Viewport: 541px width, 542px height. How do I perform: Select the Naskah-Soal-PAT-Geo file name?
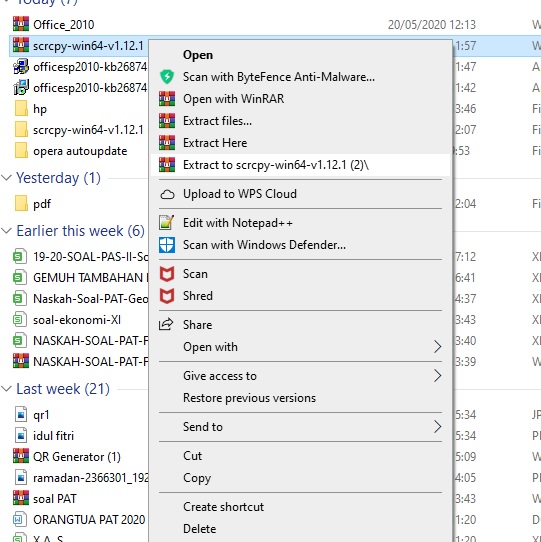[x=91, y=299]
